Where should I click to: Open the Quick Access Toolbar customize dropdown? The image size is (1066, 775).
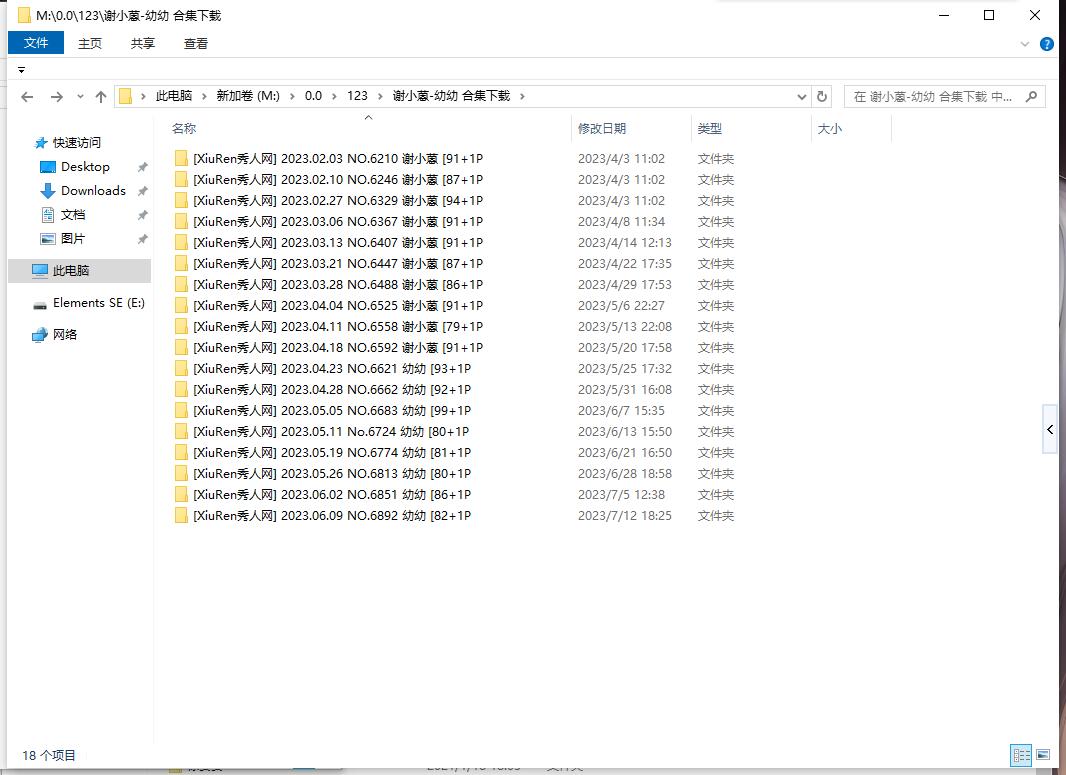coord(21,70)
